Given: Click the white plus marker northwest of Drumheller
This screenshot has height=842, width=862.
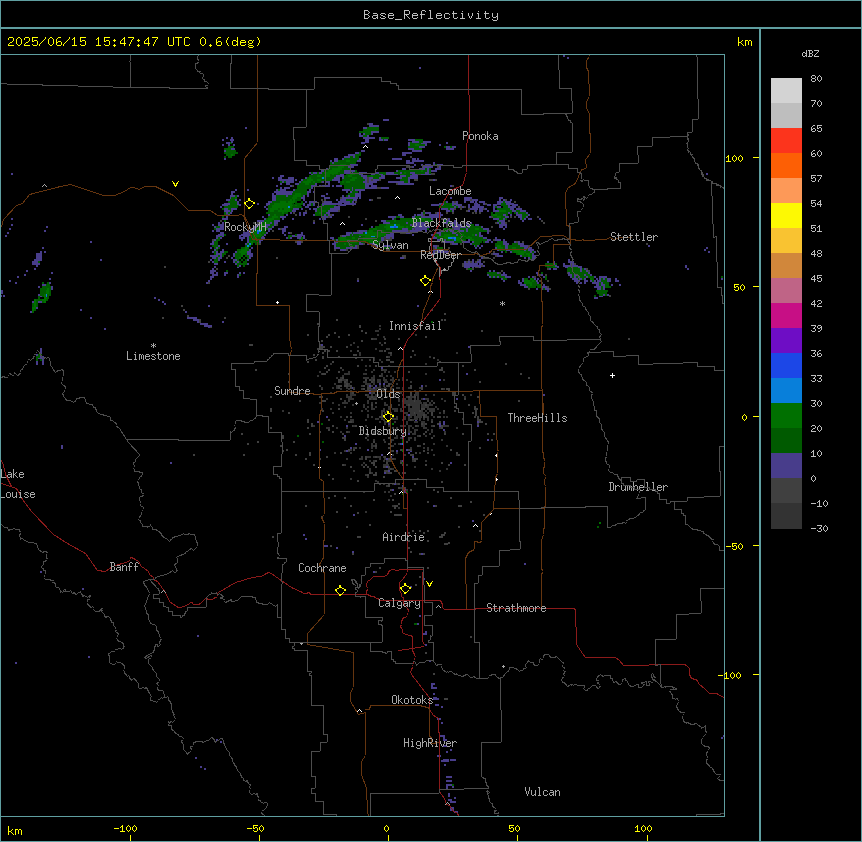Looking at the screenshot, I should click(612, 375).
